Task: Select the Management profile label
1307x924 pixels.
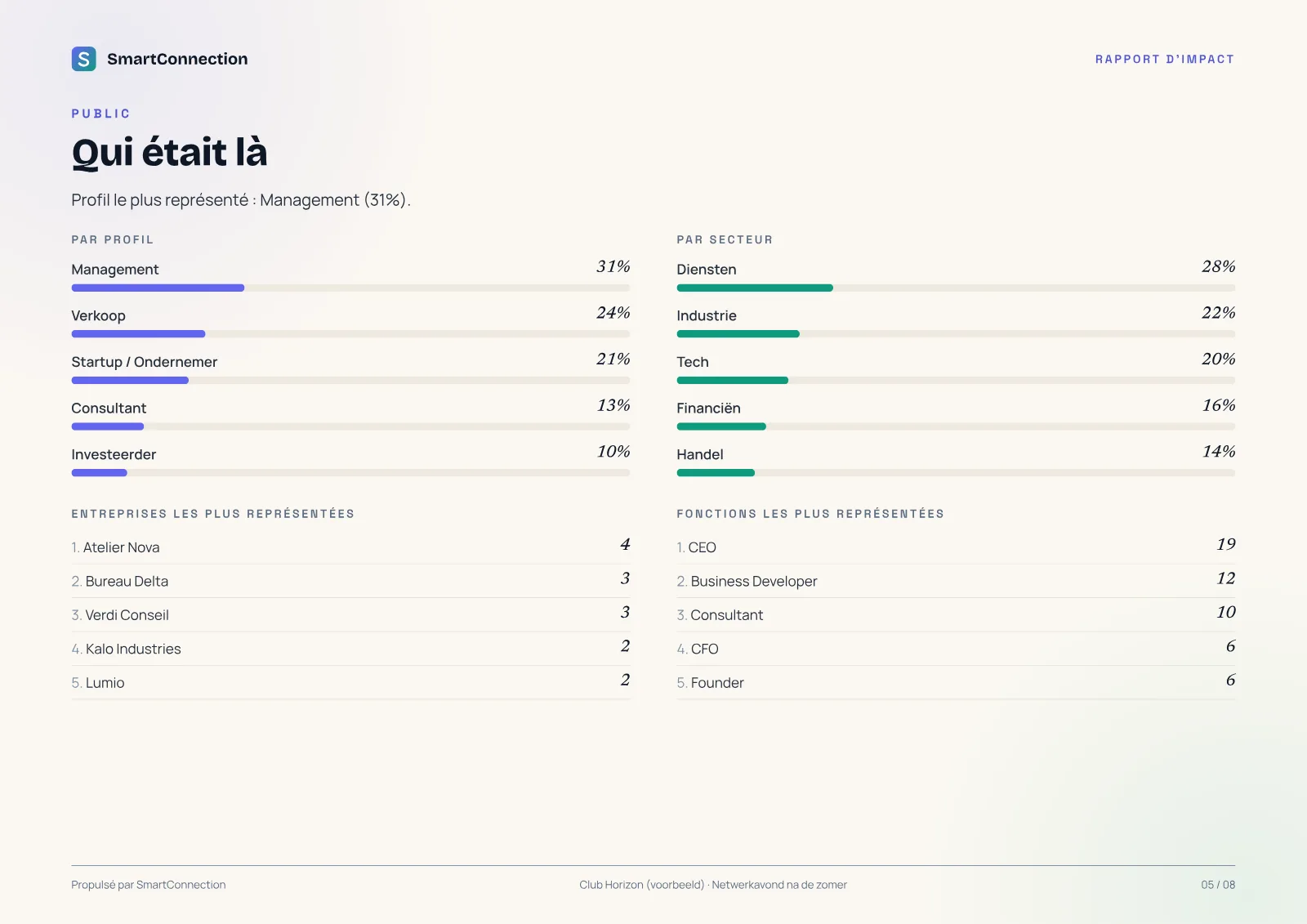Action: click(x=115, y=270)
